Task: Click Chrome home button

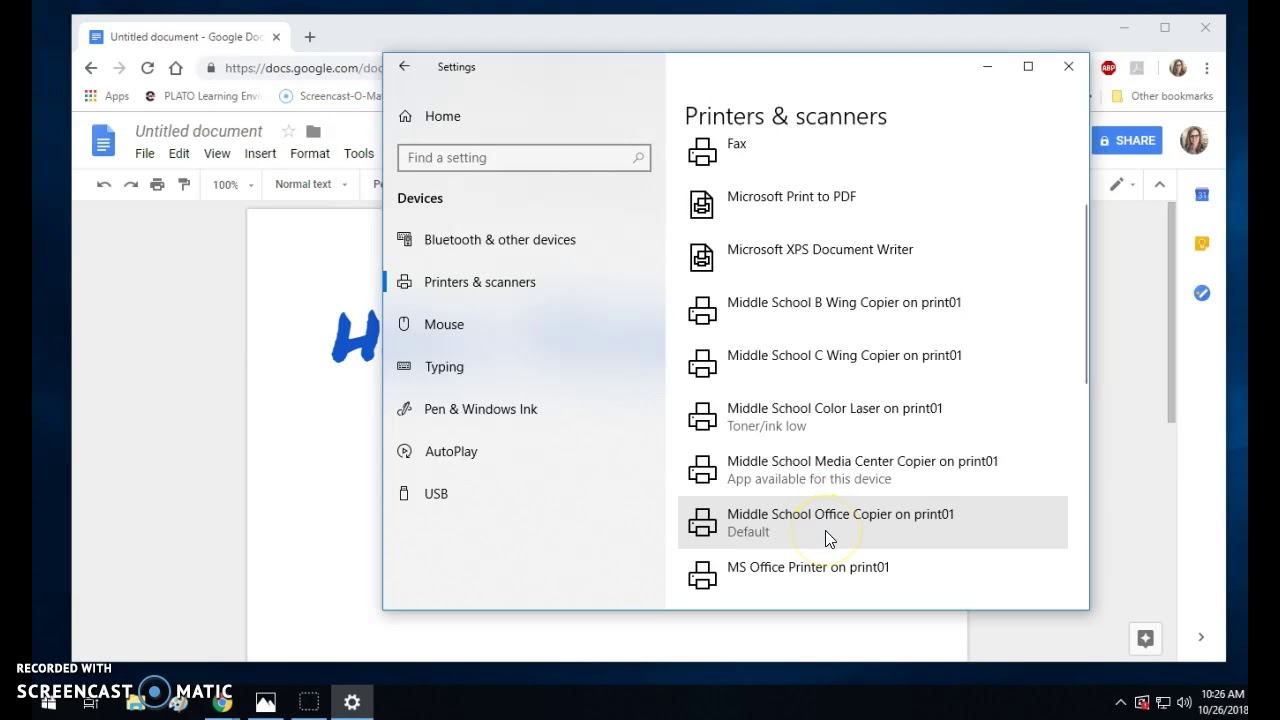Action: click(x=176, y=68)
